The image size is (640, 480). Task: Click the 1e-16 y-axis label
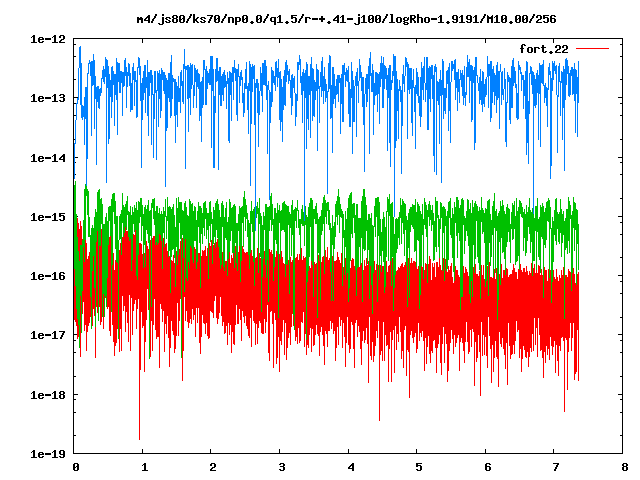click(48, 276)
